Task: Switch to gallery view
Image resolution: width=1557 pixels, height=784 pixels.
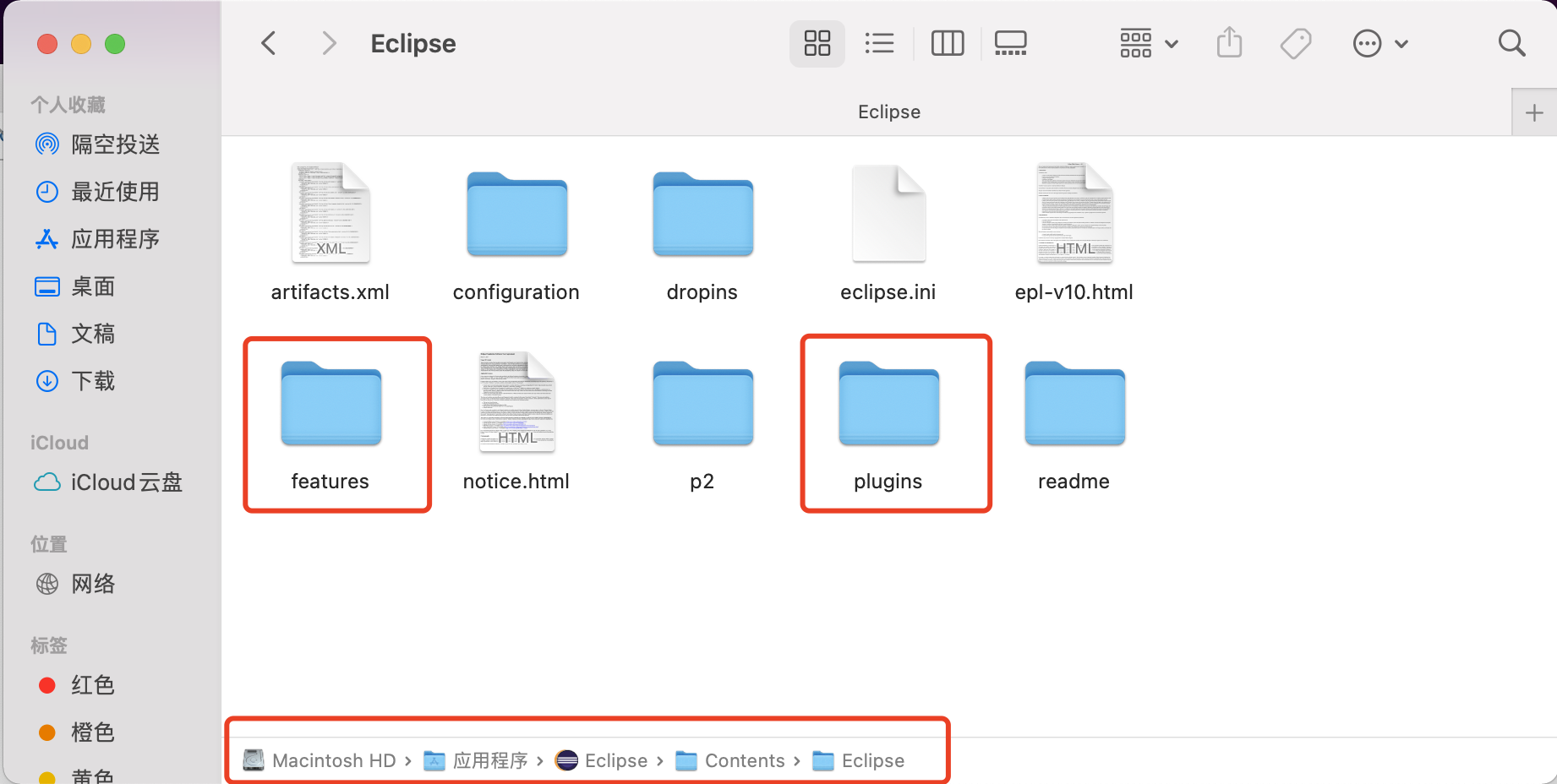Action: [1011, 43]
